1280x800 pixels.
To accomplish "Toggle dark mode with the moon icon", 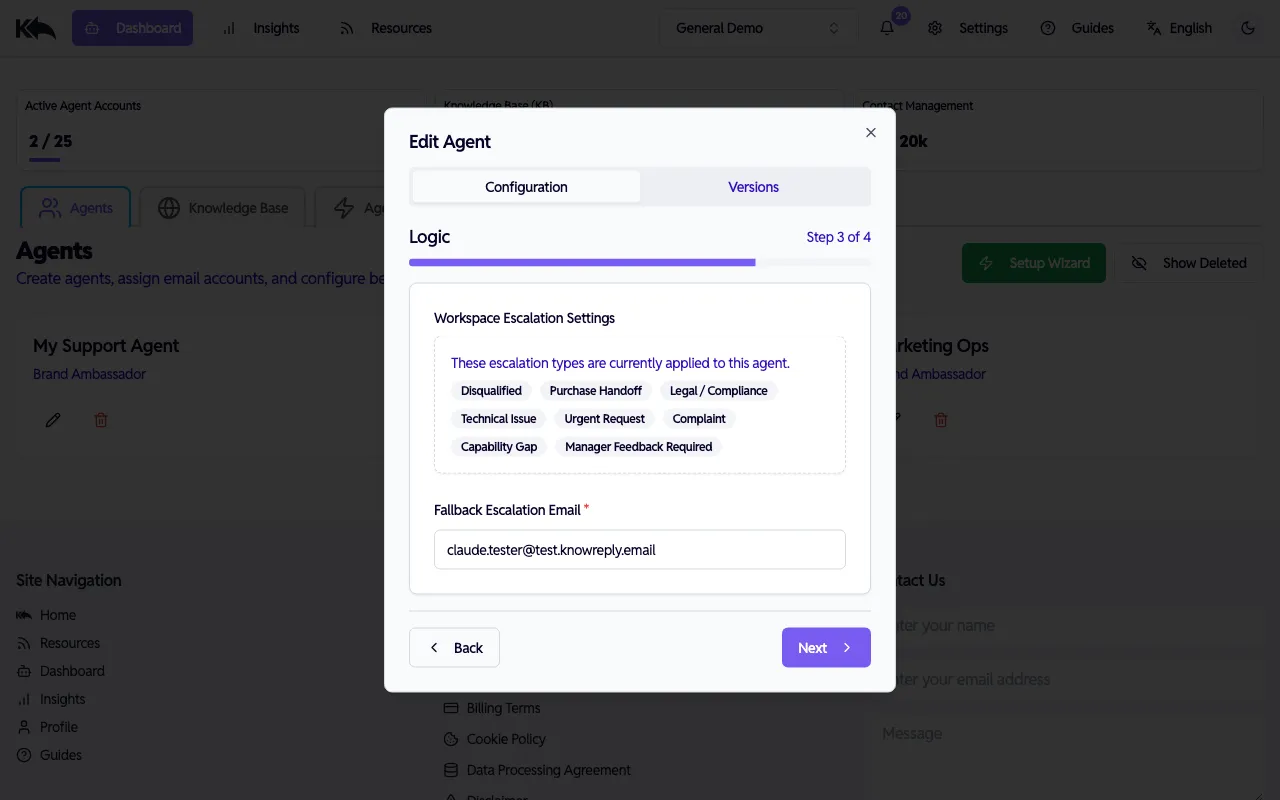I will pyautogui.click(x=1248, y=28).
